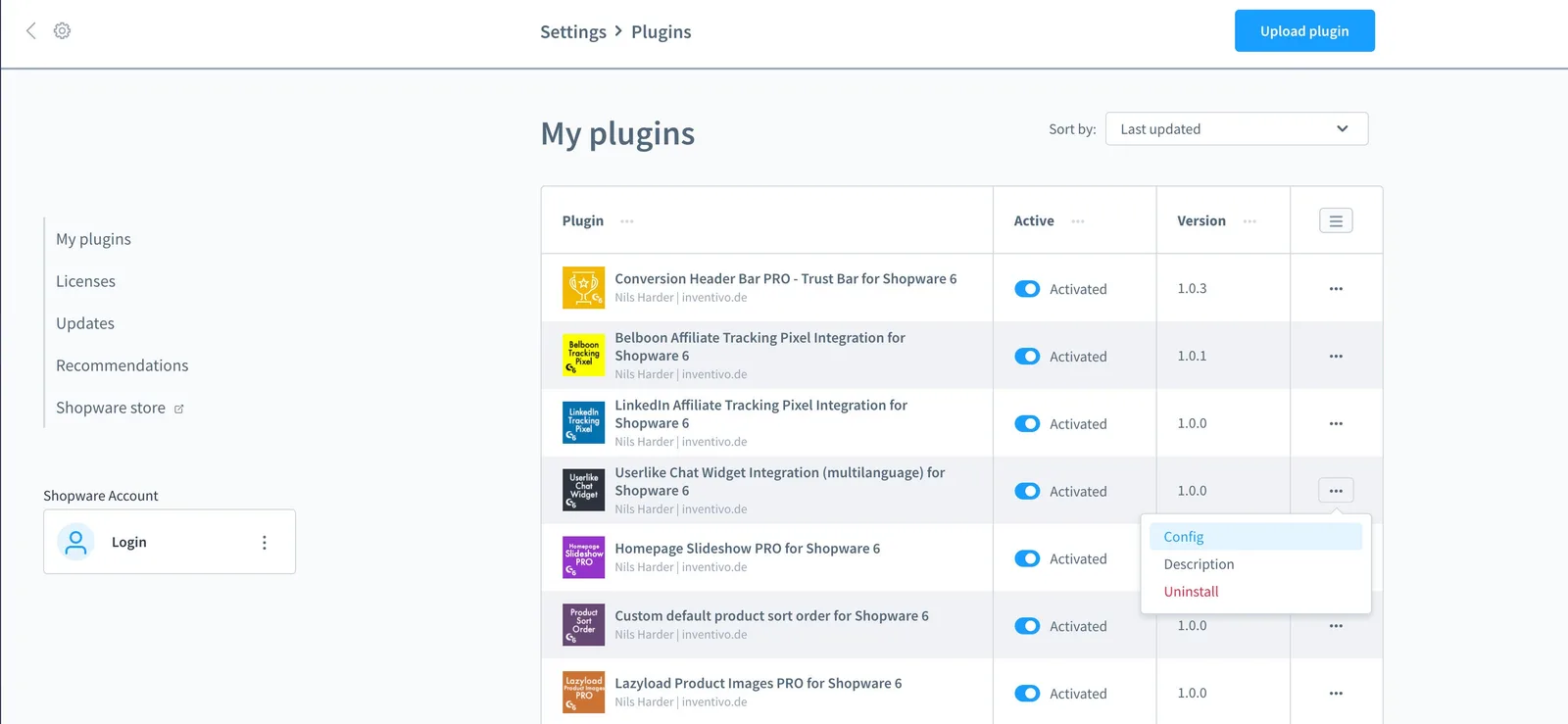Toggle Lazyload Product Images PRO active switch

(x=1027, y=694)
